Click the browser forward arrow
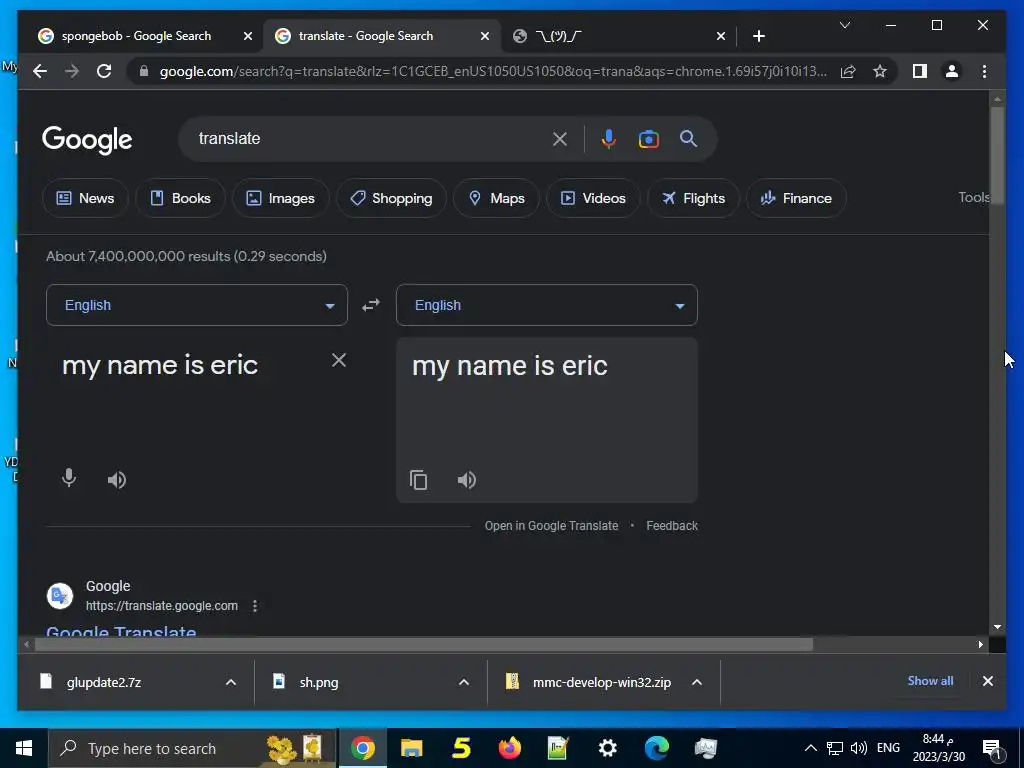The image size is (1024, 768). [72, 71]
